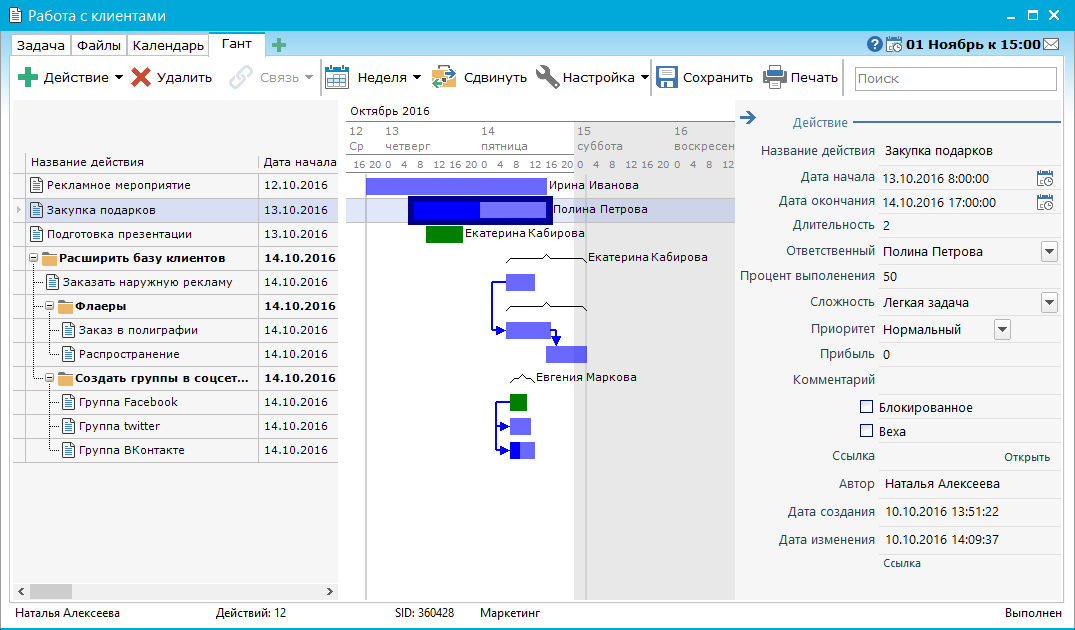
Task: Click the Процент выполнения field with 50
Action: (x=970, y=276)
